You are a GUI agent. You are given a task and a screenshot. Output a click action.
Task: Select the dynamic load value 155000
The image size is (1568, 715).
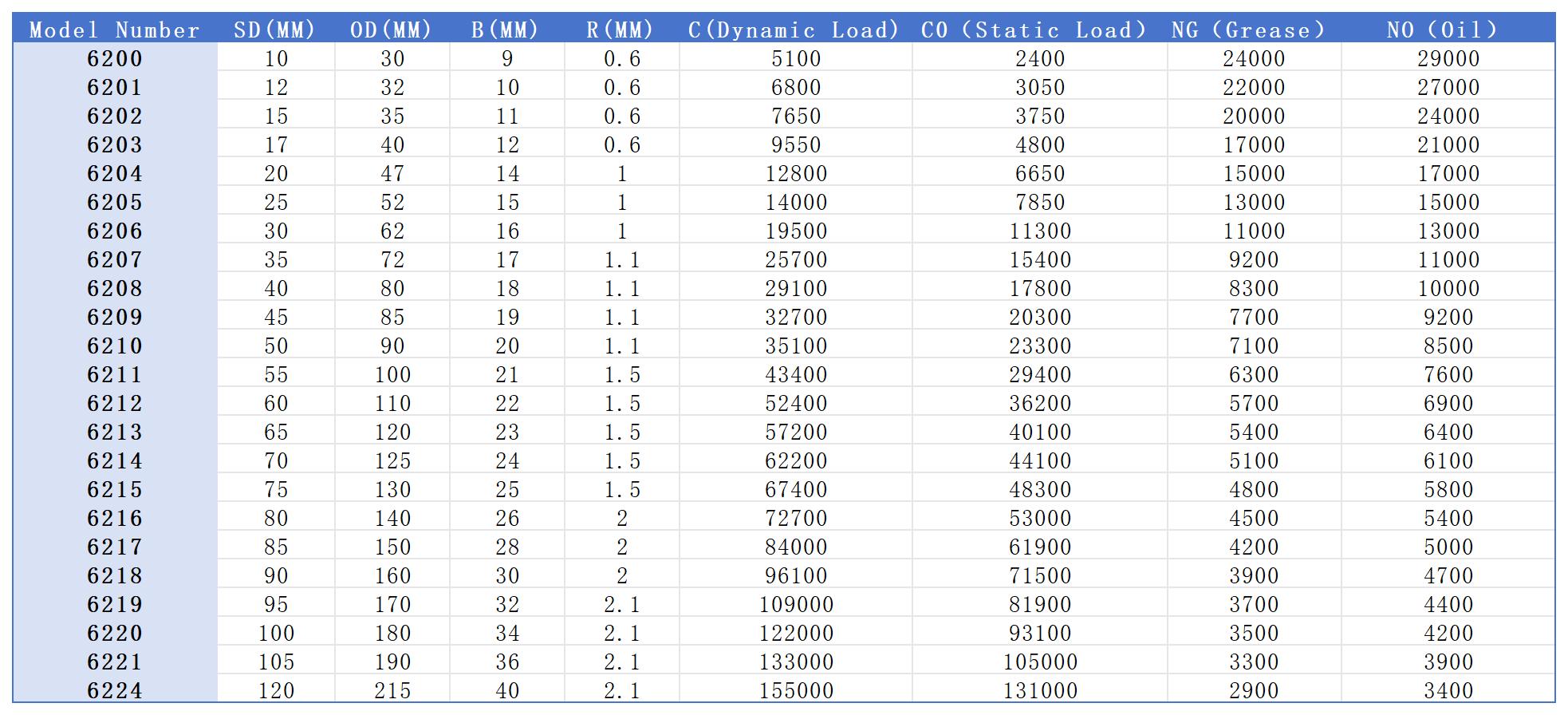coord(796,690)
